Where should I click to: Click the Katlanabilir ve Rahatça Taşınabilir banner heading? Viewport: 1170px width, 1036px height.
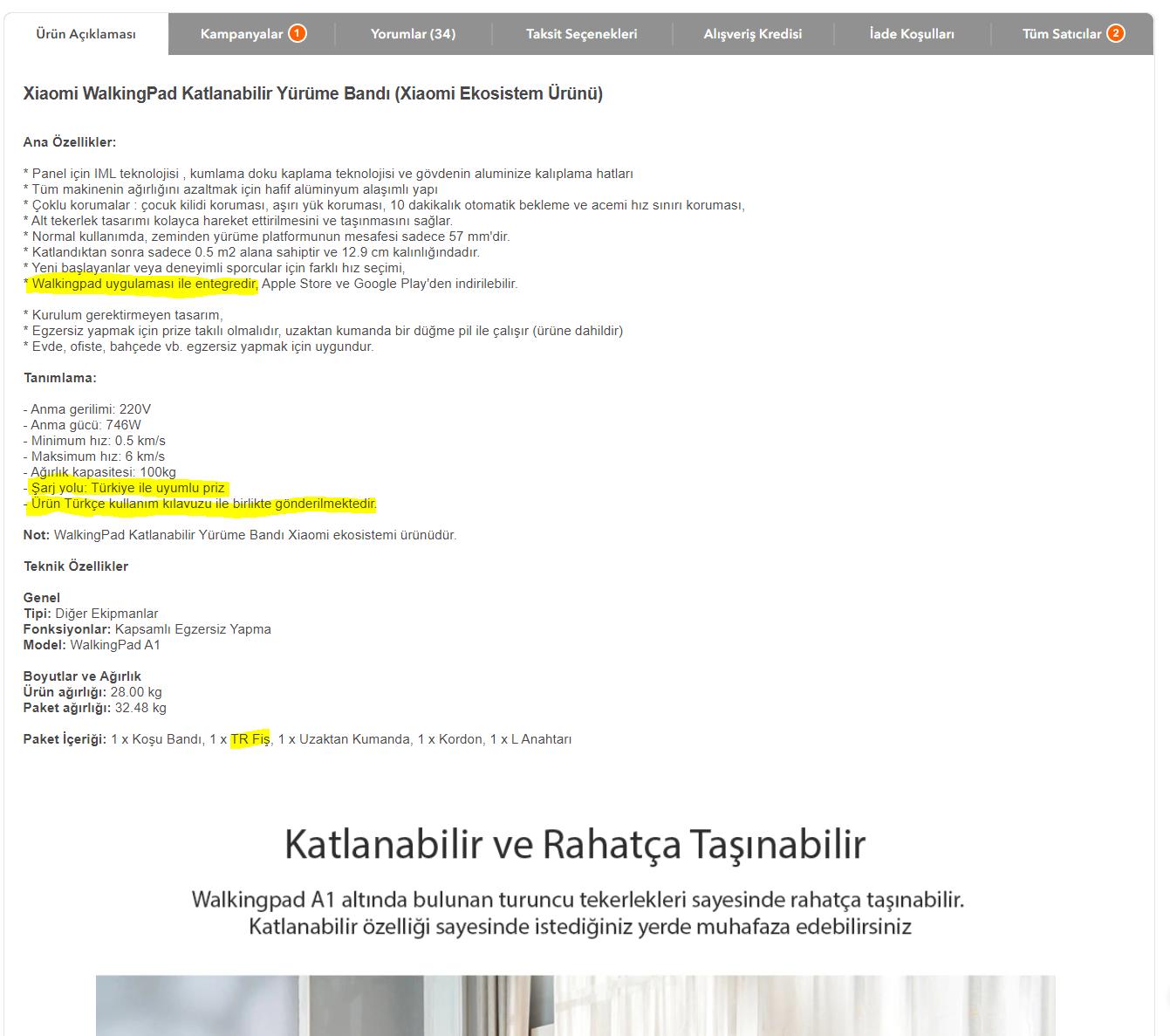(x=575, y=844)
